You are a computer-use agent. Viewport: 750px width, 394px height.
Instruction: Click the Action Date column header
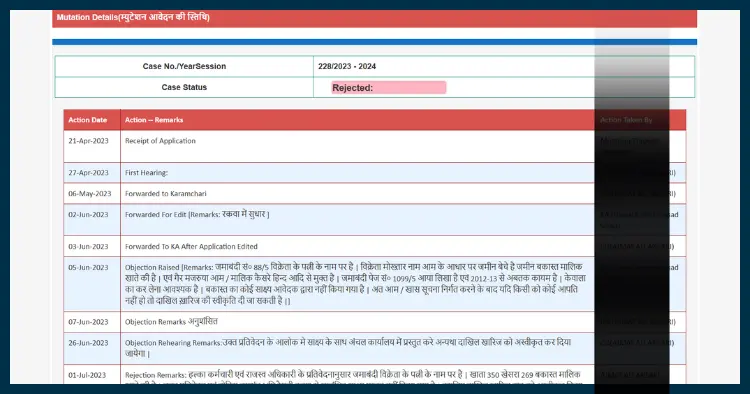88,120
